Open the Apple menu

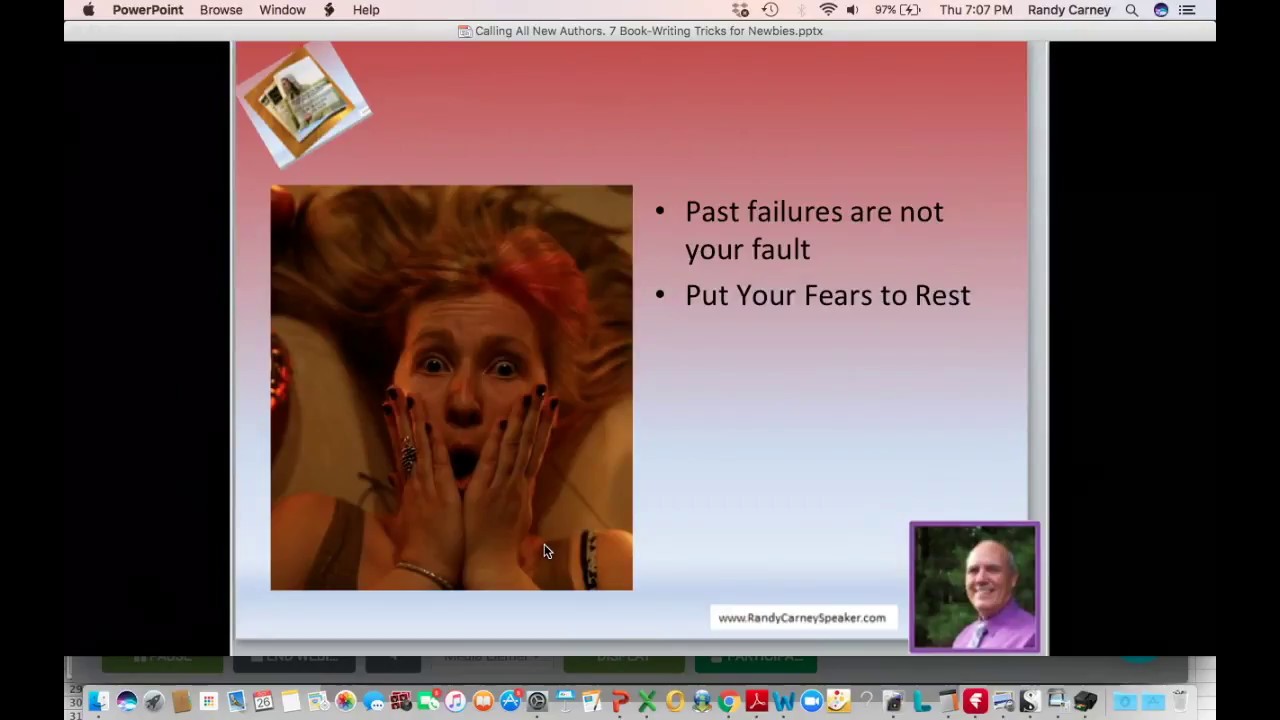pyautogui.click(x=88, y=10)
